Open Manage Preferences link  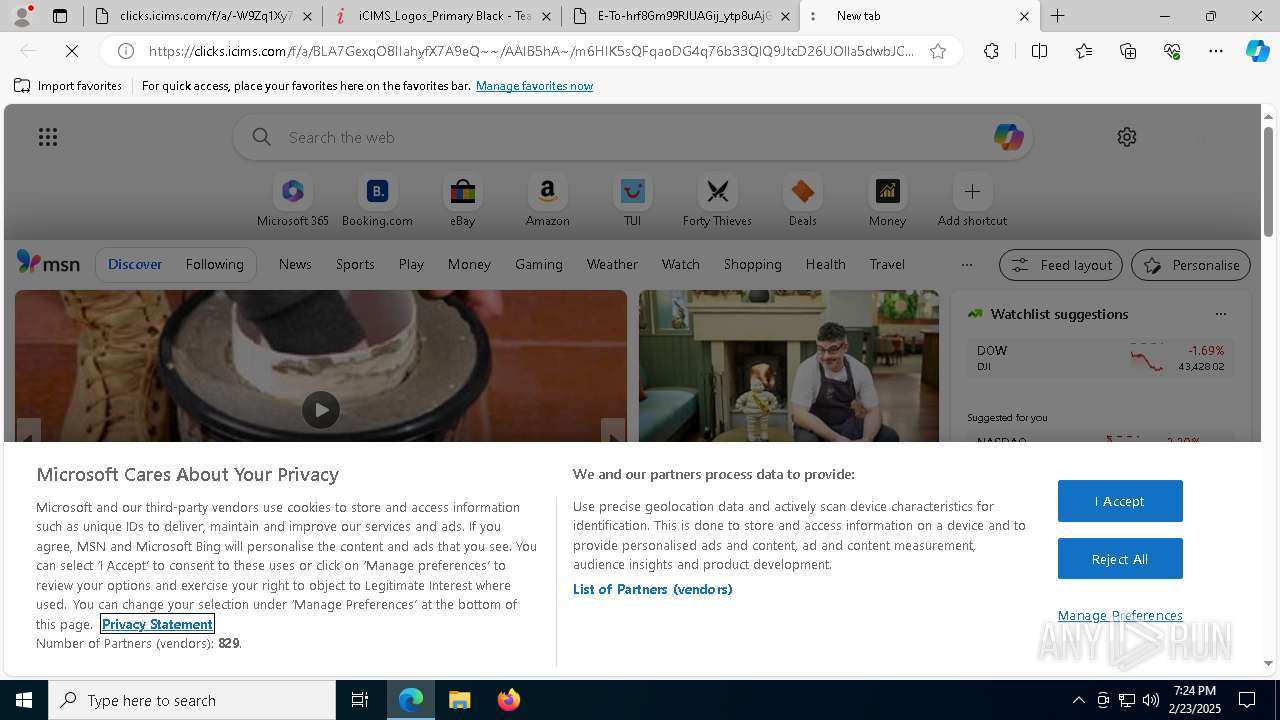pyautogui.click(x=1120, y=615)
